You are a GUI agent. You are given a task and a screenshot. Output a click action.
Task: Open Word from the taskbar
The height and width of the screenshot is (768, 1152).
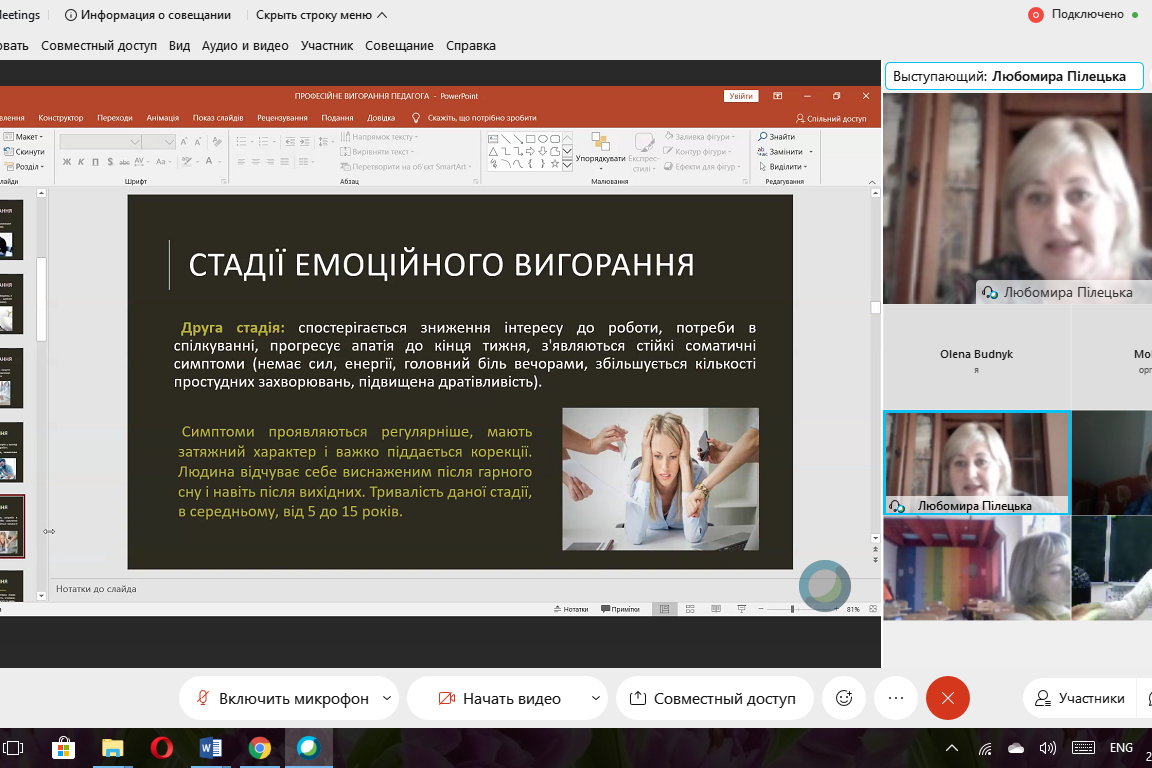210,748
